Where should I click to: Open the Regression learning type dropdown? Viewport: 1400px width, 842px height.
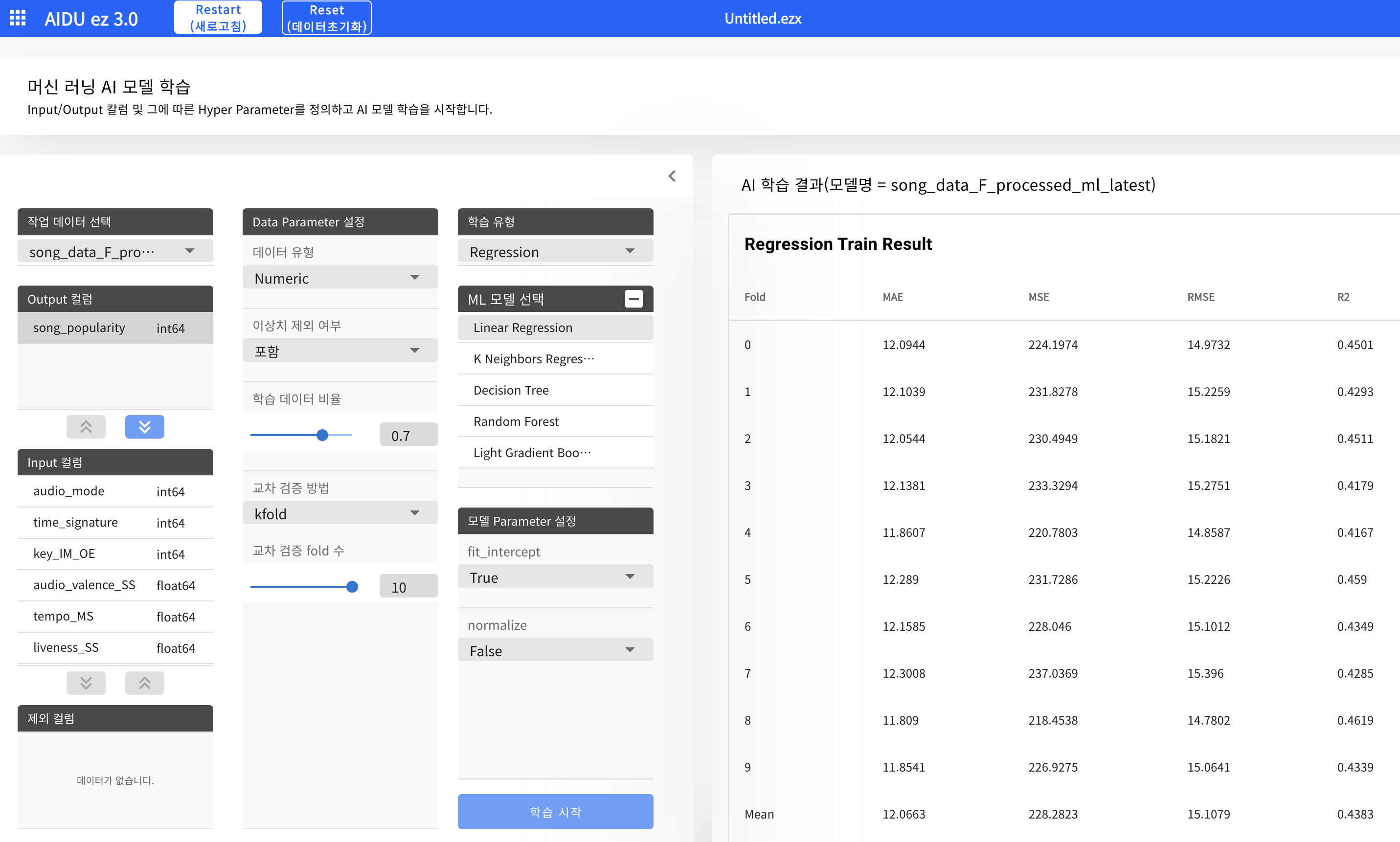click(554, 251)
